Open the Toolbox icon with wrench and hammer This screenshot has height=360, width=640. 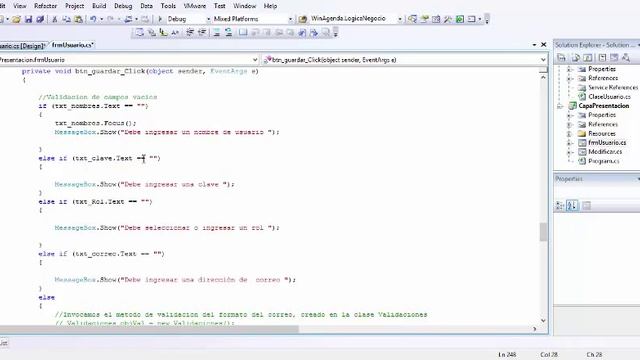coord(448,19)
